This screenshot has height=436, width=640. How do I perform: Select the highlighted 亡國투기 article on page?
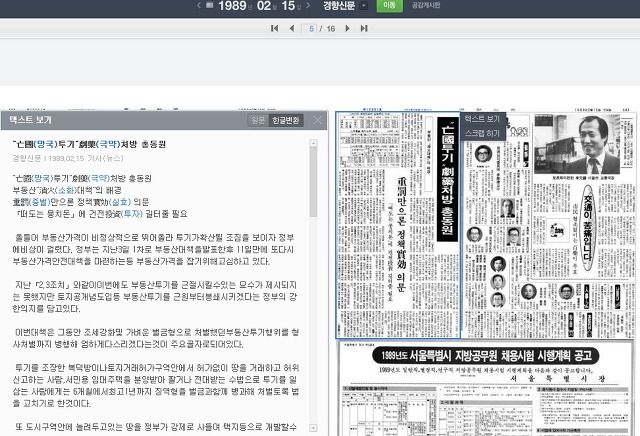tap(398, 225)
